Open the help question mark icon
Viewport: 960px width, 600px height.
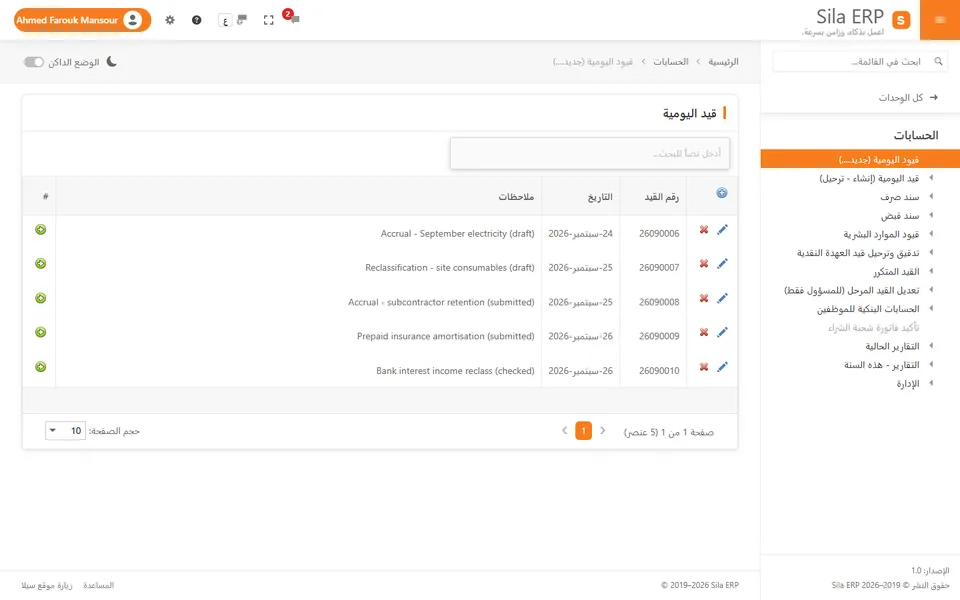pyautogui.click(x=197, y=20)
